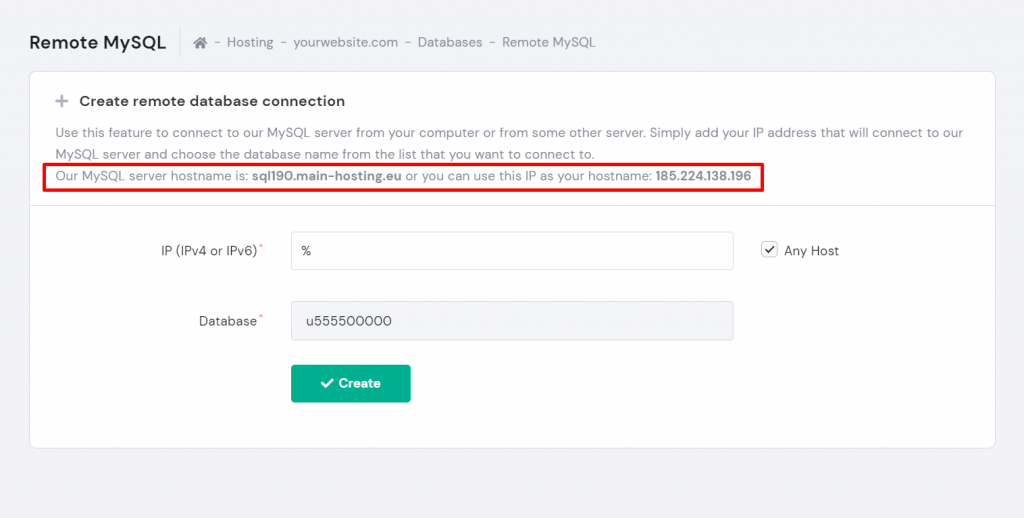Click the "Our MySQL server hostname is" text

point(151,177)
